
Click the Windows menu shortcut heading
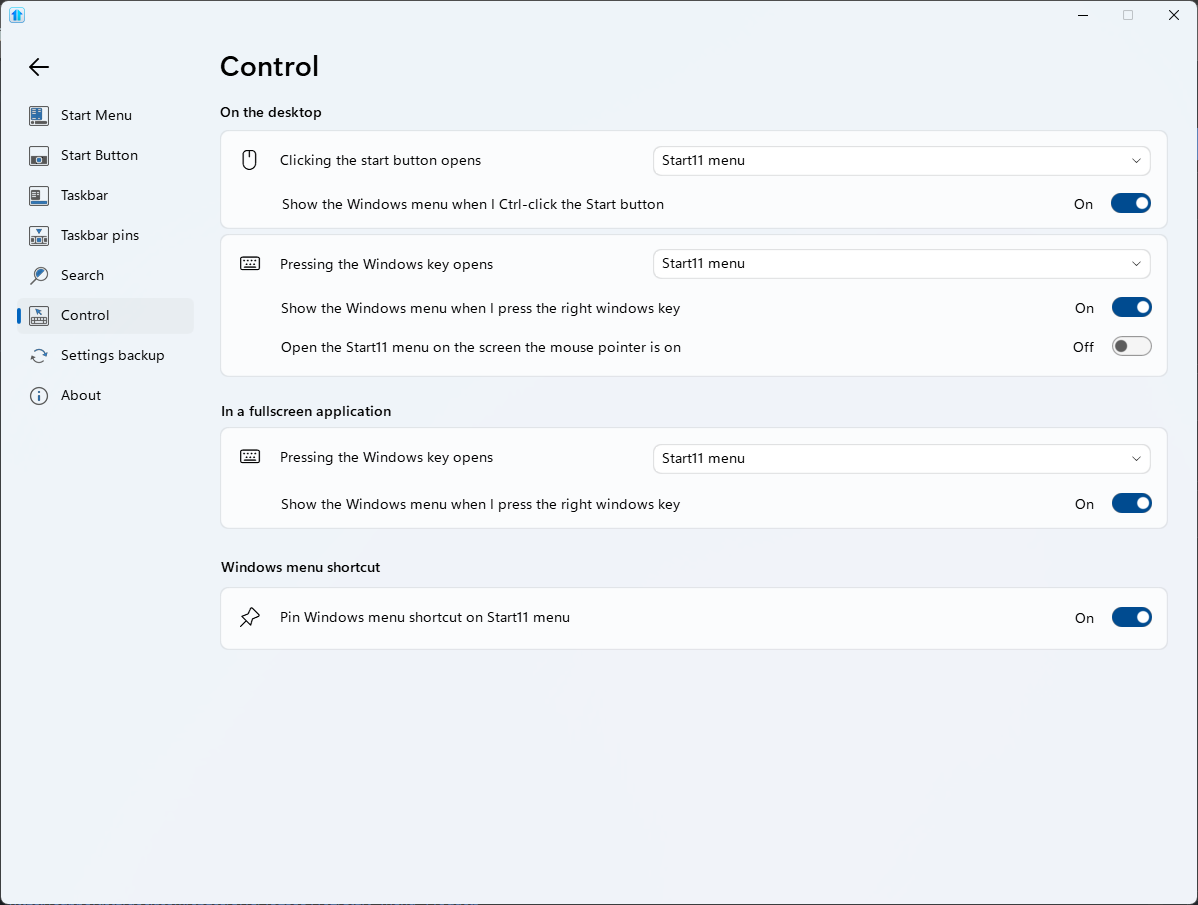coord(300,567)
